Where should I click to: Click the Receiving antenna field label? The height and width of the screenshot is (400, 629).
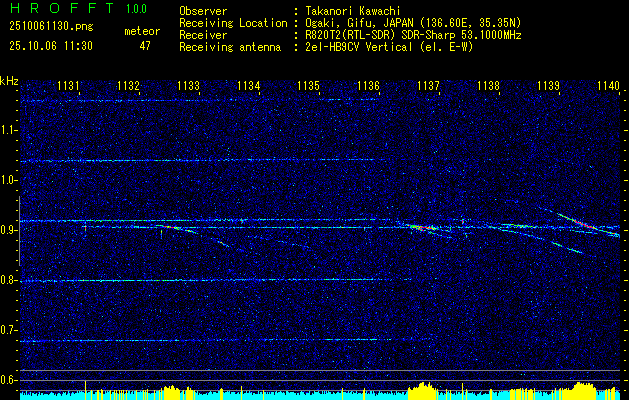click(230, 47)
